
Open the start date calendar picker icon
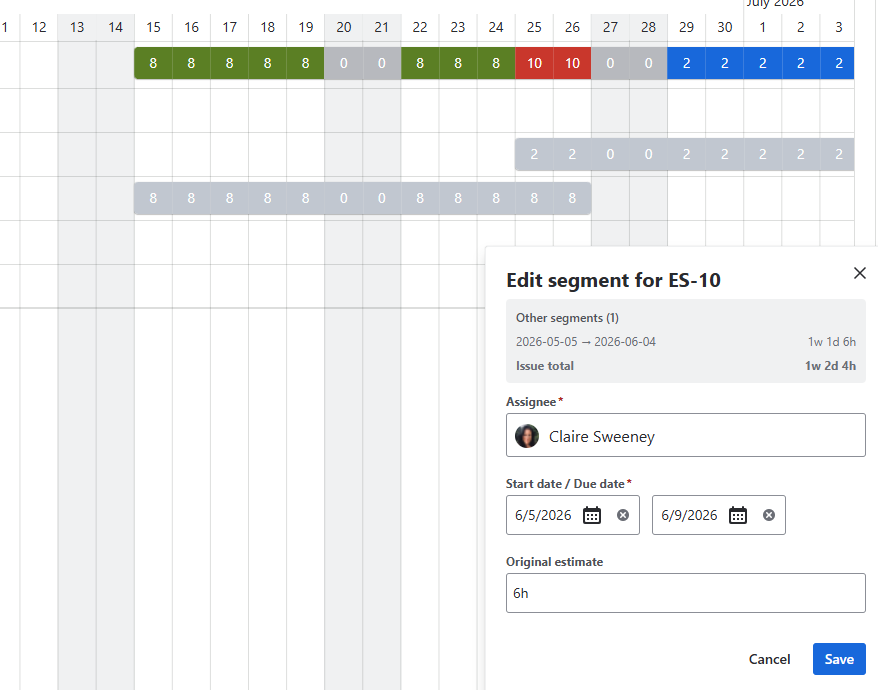coord(592,515)
